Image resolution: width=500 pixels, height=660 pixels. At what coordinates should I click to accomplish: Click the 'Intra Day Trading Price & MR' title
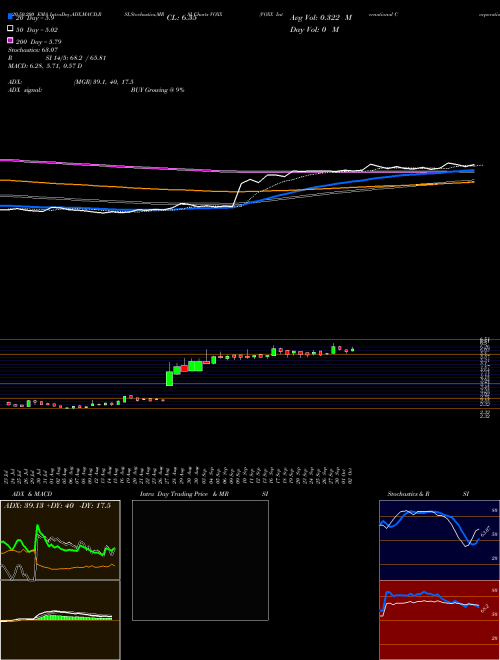click(x=184, y=494)
